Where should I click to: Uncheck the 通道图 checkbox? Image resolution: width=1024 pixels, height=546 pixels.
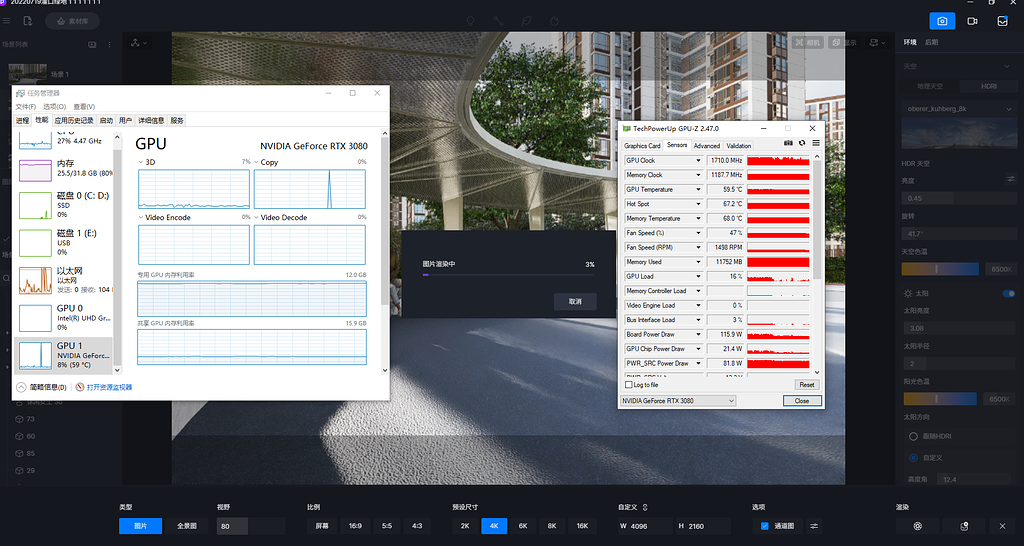(x=765, y=526)
